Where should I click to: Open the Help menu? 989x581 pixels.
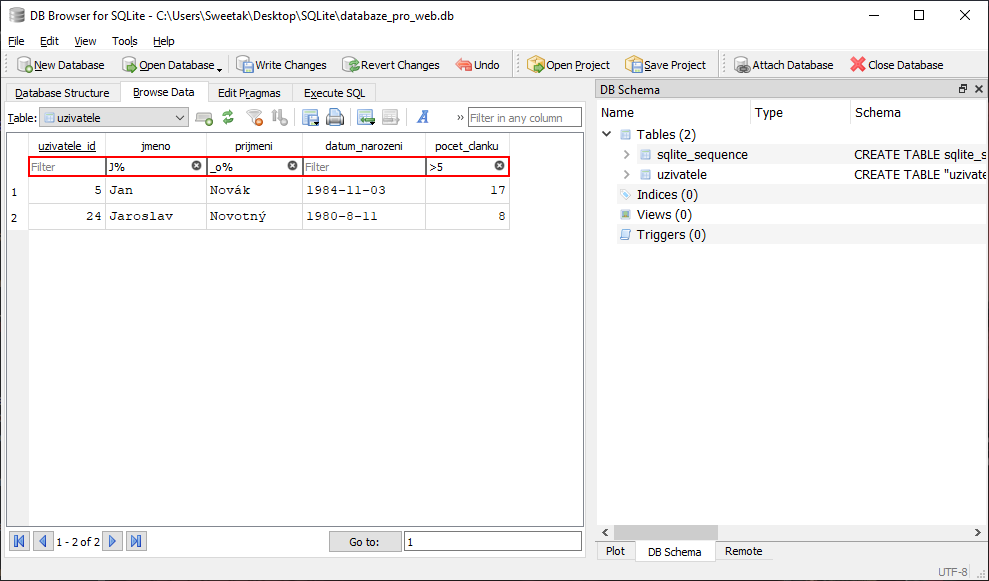point(163,41)
